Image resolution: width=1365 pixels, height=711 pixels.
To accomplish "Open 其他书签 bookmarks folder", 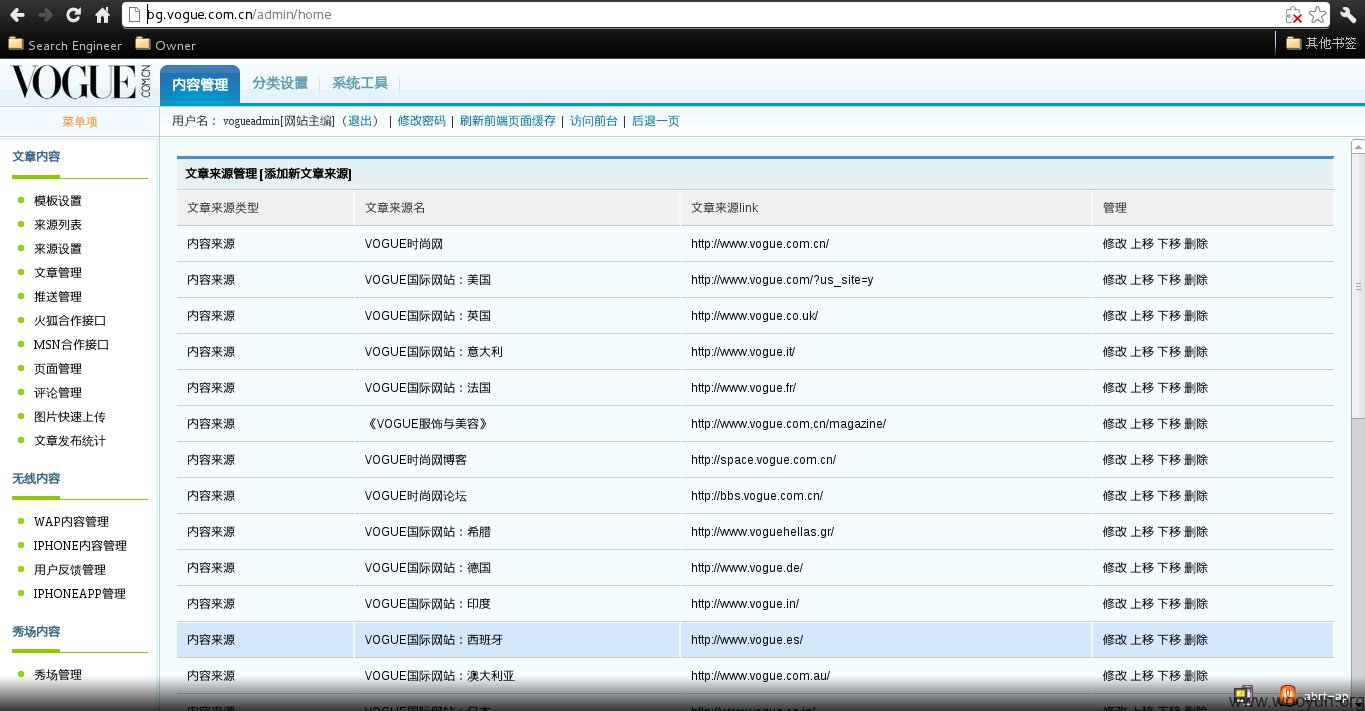I will pyautogui.click(x=1322, y=43).
